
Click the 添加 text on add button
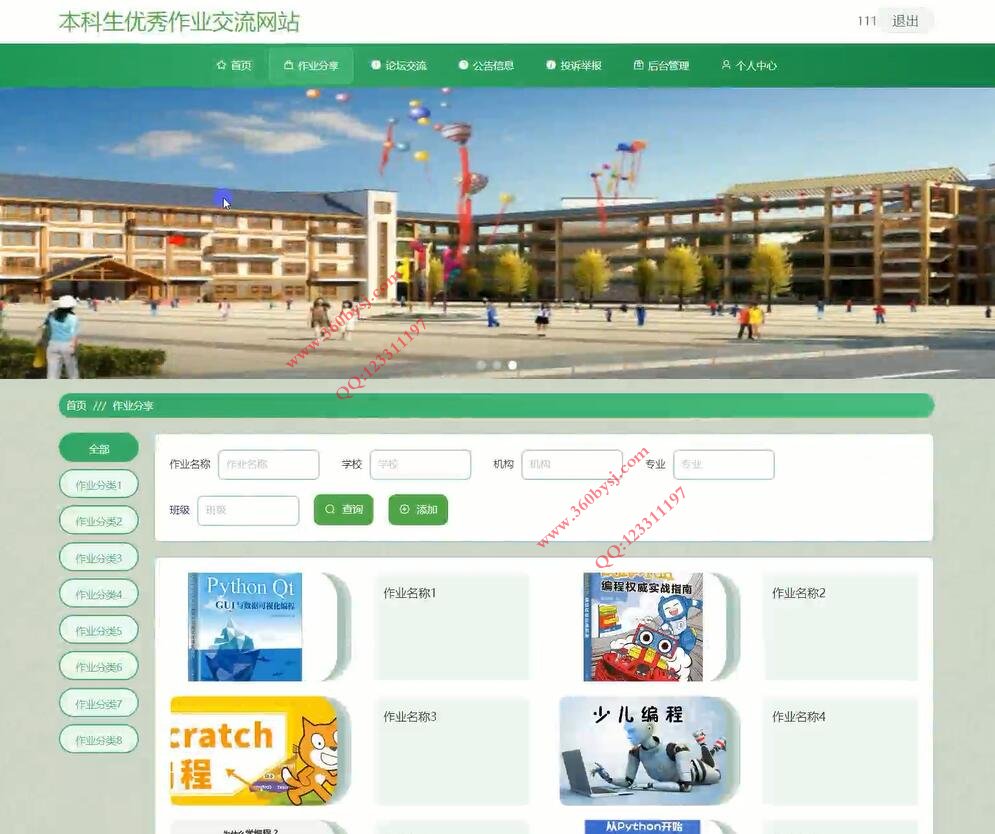tap(426, 510)
